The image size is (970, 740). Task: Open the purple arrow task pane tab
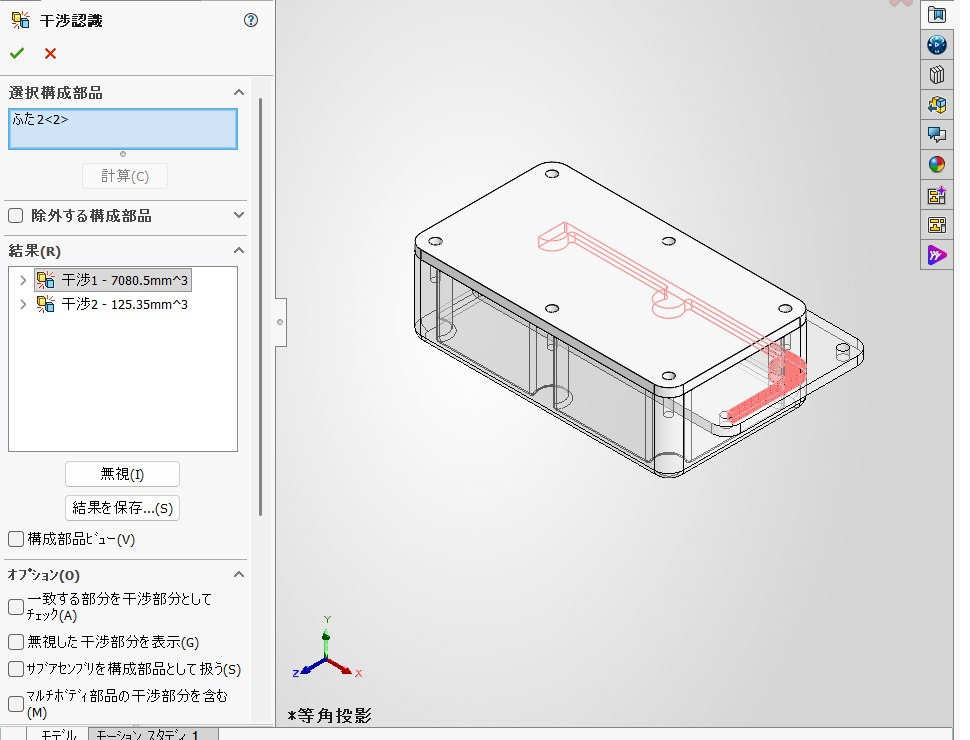point(937,255)
